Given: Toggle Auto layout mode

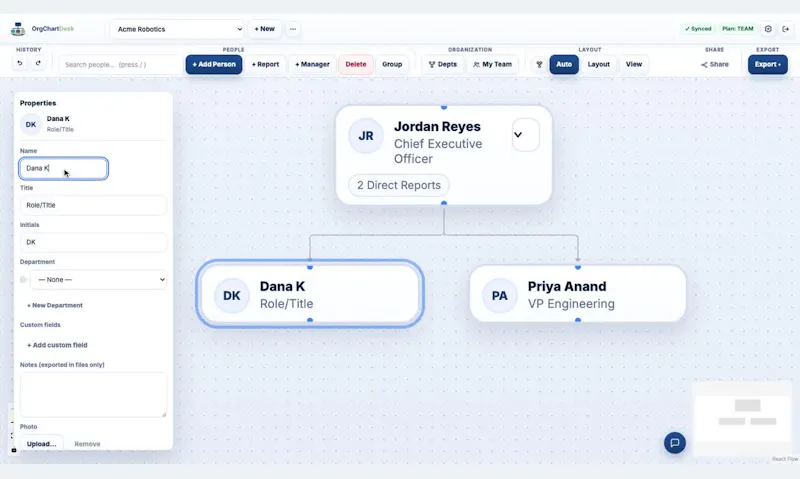Looking at the screenshot, I should (564, 64).
